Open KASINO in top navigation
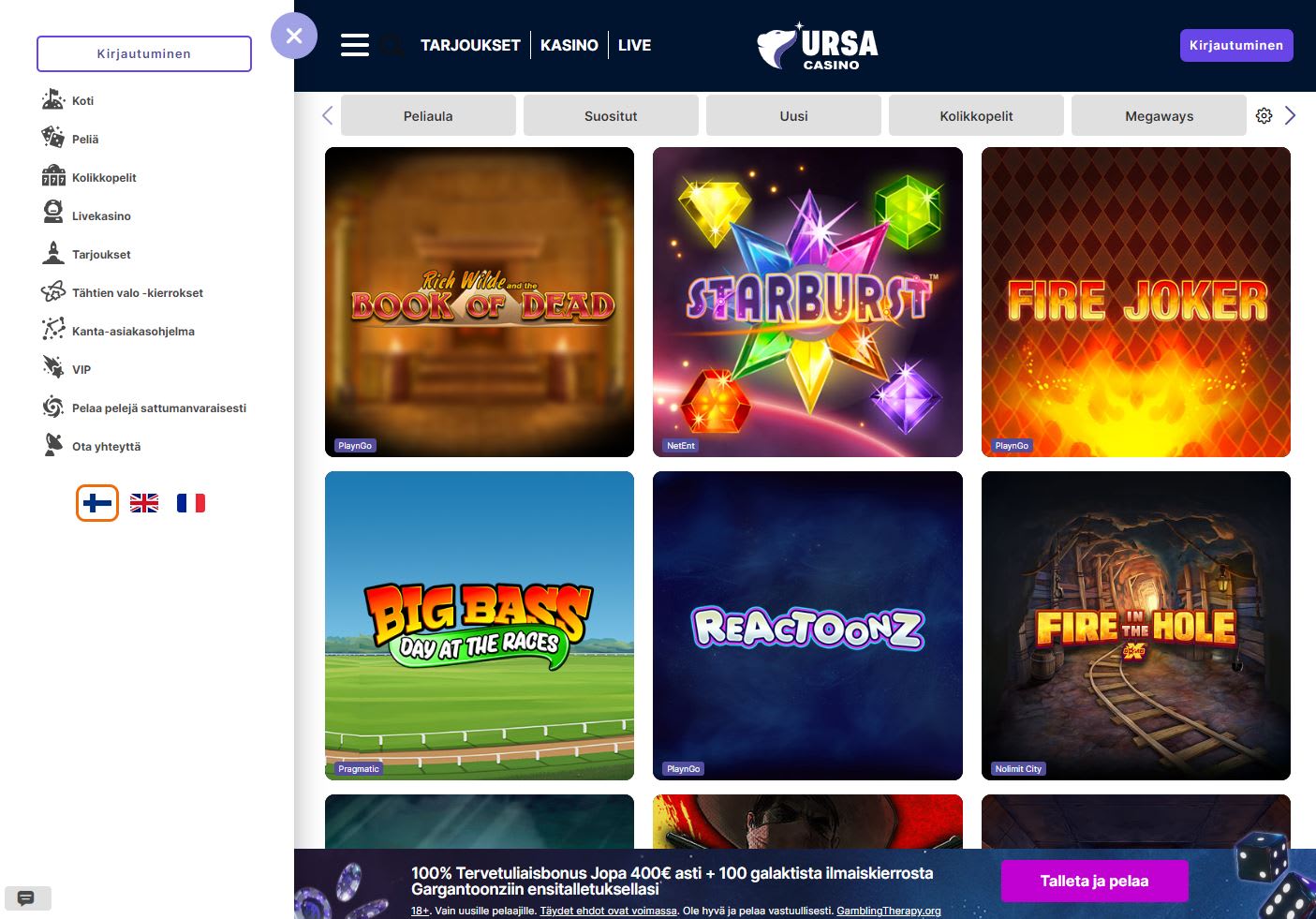This screenshot has width=1316, height=919. tap(569, 45)
